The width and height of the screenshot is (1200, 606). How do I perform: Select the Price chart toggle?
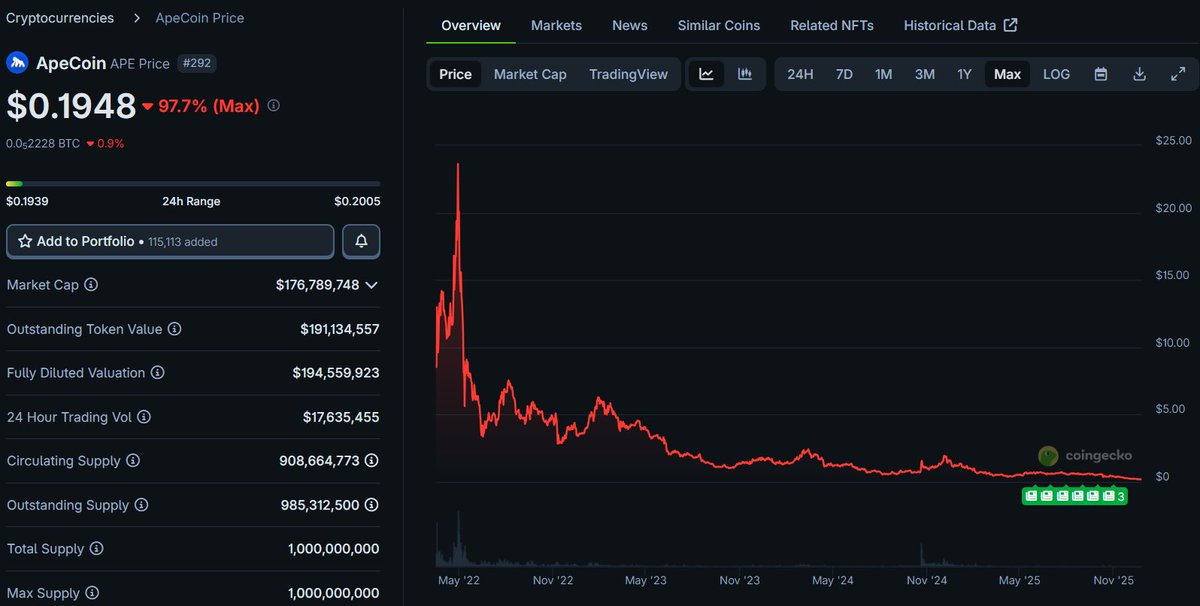[455, 74]
